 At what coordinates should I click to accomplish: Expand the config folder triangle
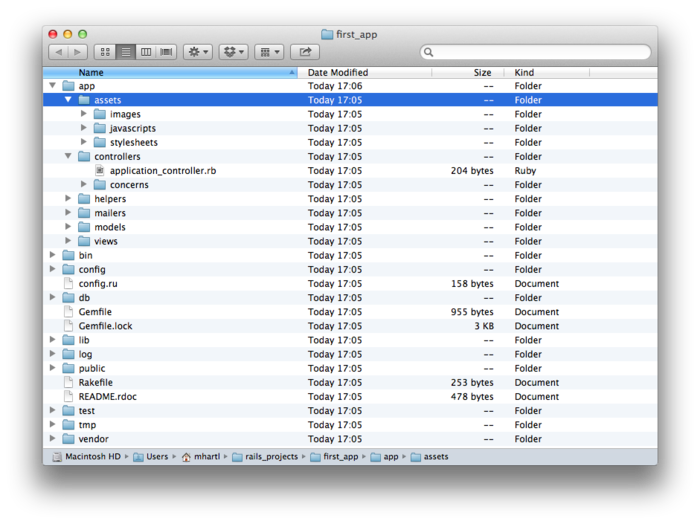[x=53, y=269]
